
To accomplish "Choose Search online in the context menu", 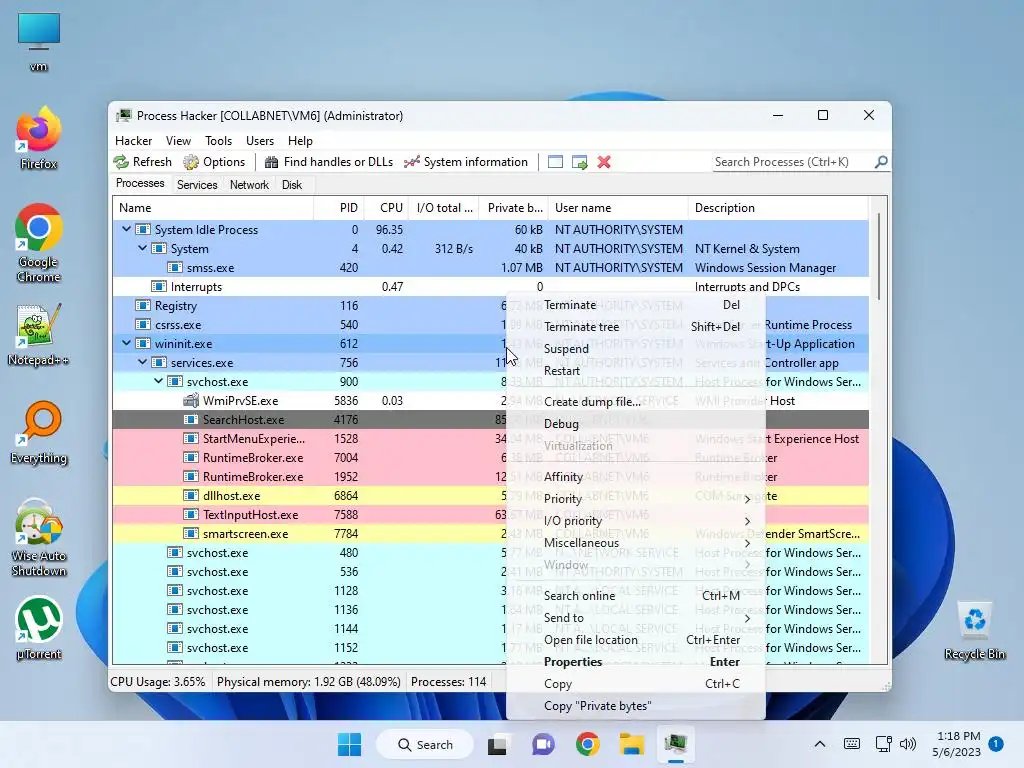I will point(636,596).
